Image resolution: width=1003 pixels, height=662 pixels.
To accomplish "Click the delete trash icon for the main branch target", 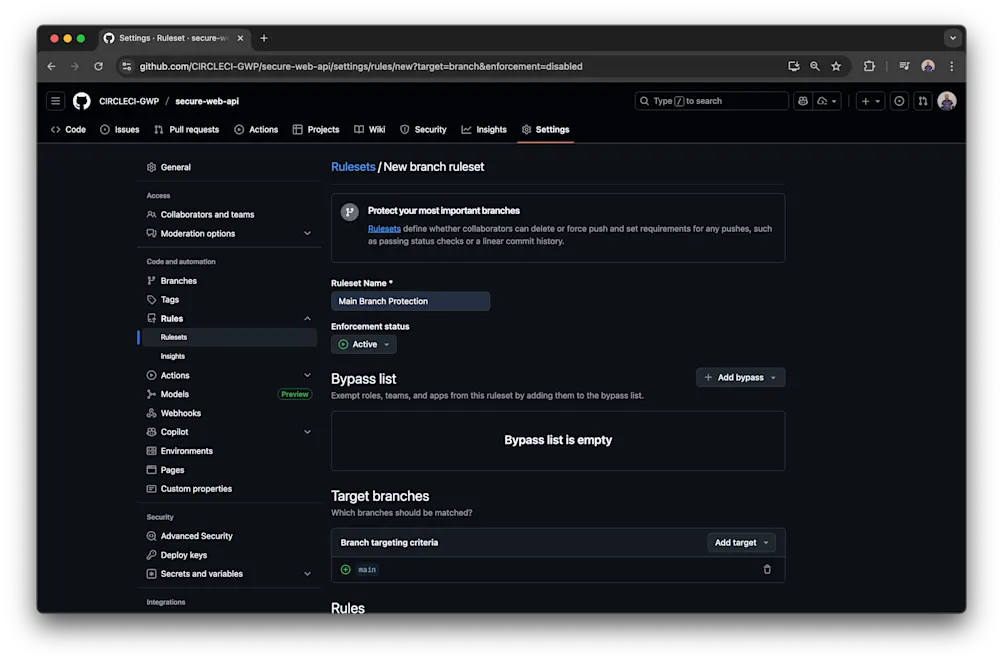I will 767,569.
